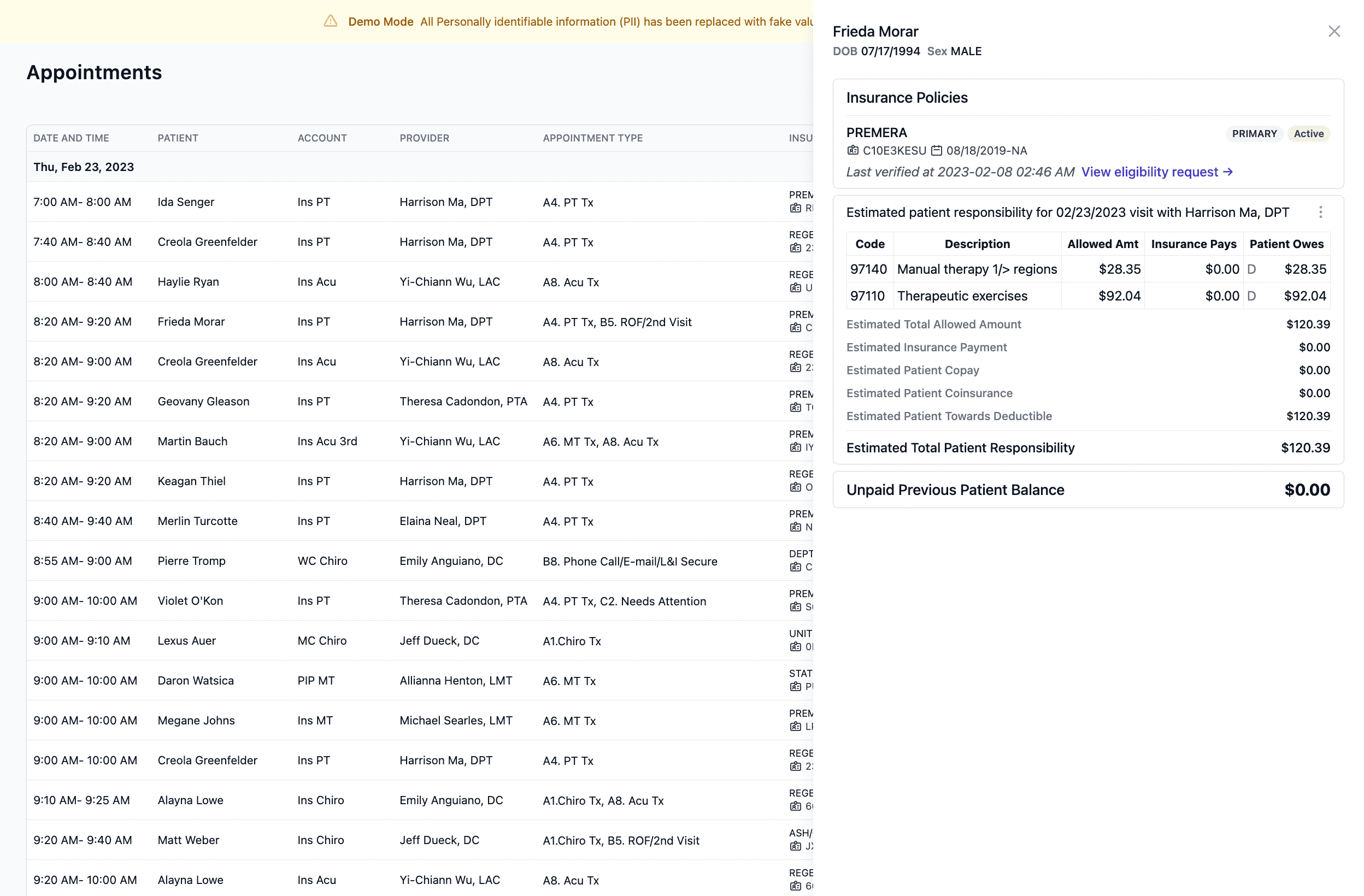Click B8. Phone Call/E-mail/L&I Secure type
1364x896 pixels.
(x=630, y=562)
